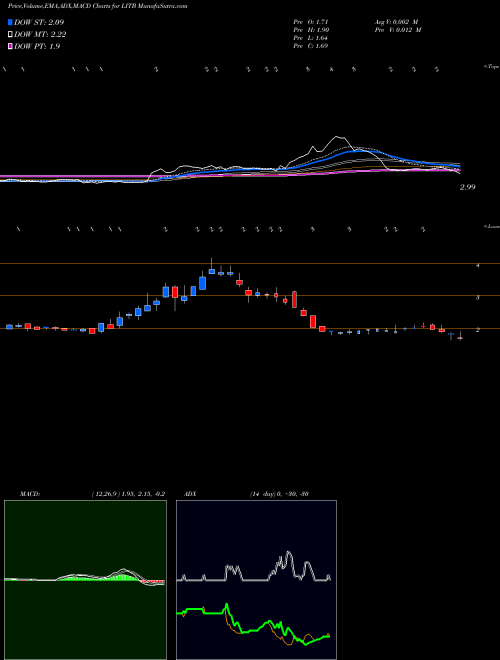Click the 'Pre L: 1.64' value

(311, 38)
